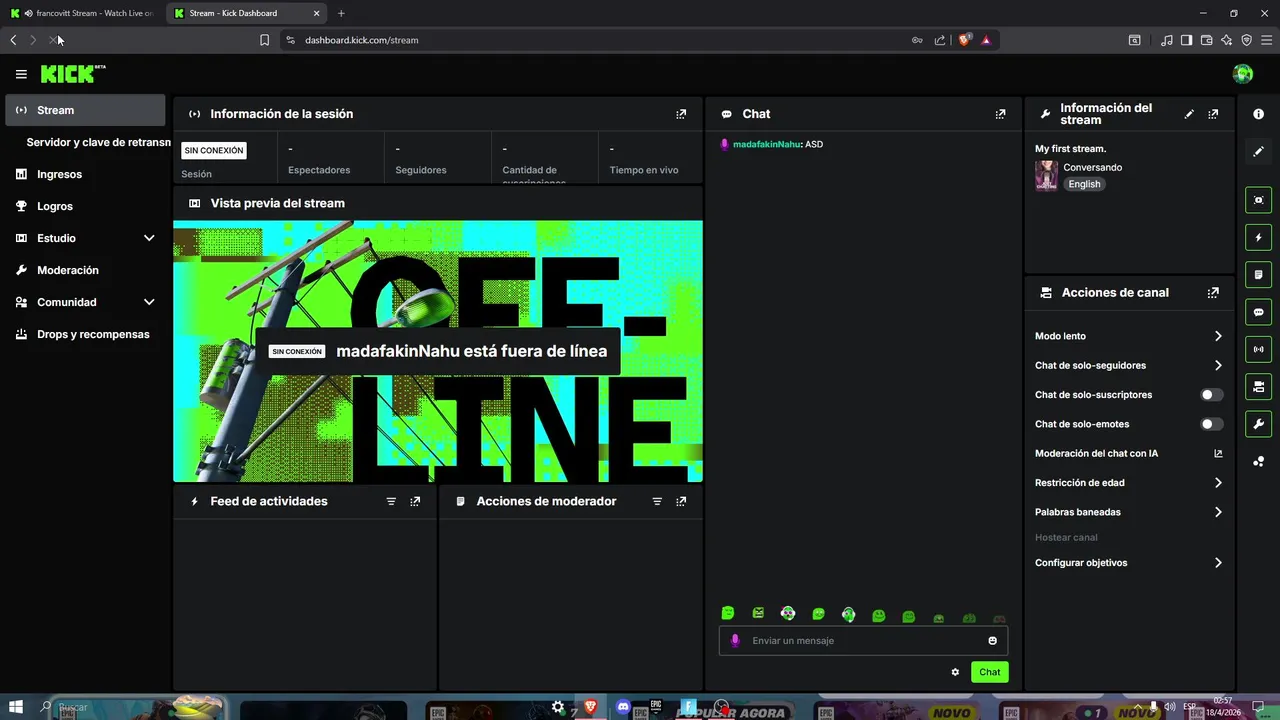Open the emote picker in message box
This screenshot has height=720, width=1280.
[x=993, y=641]
